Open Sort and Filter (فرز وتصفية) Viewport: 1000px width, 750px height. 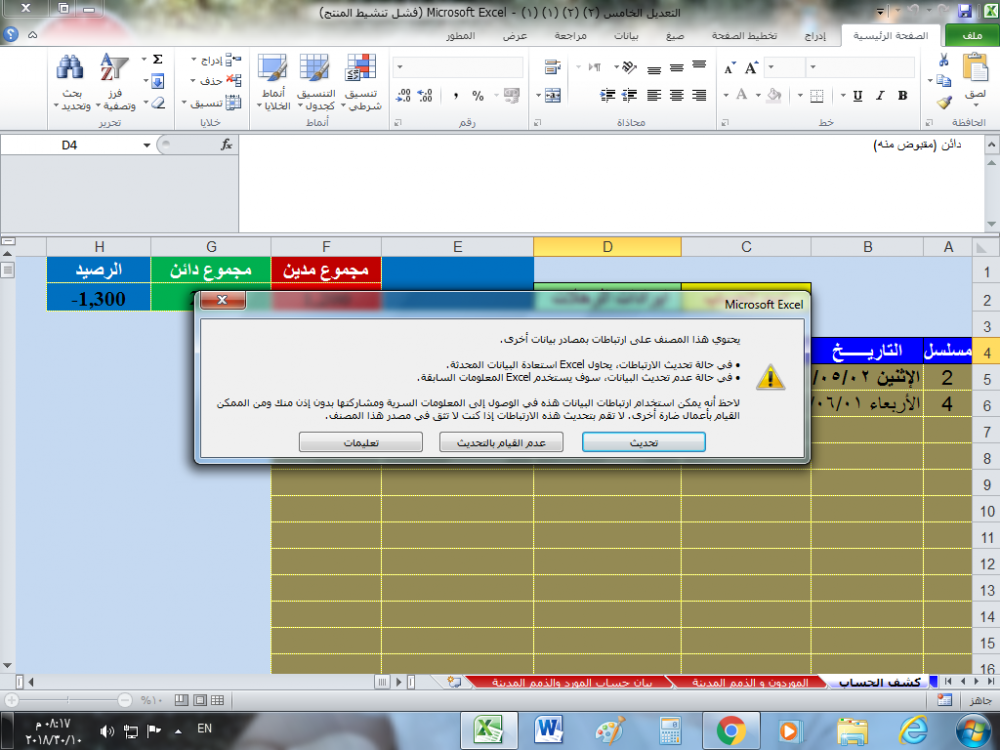click(115, 82)
